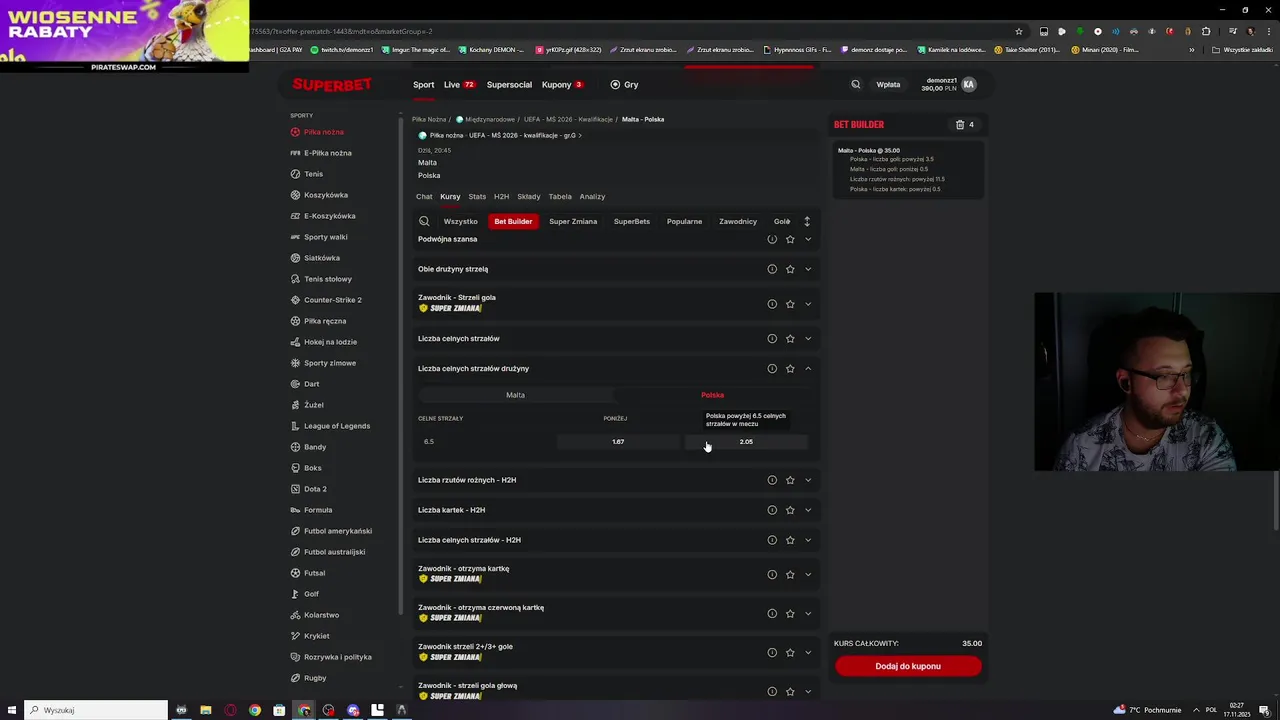Screen dimensions: 1280x720
Task: Select the Zawodnicy filter
Action: [x=738, y=221]
